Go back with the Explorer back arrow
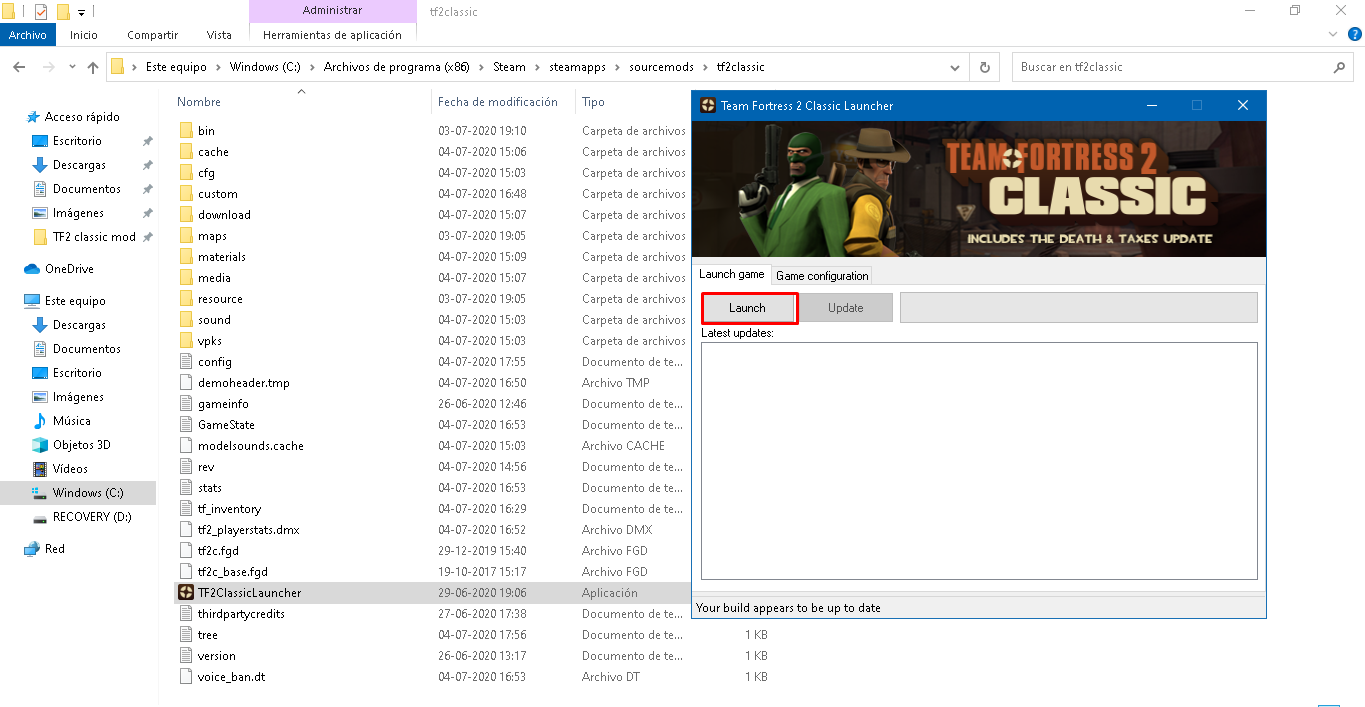The image size is (1365, 707). [18, 67]
